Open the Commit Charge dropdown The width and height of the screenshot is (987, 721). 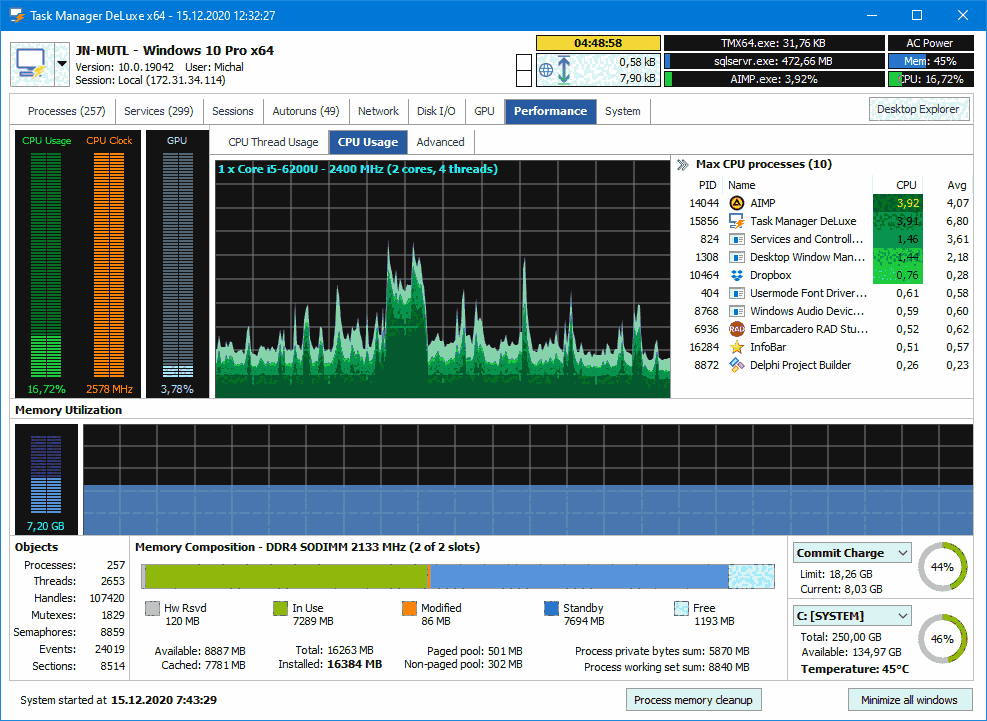[851, 552]
